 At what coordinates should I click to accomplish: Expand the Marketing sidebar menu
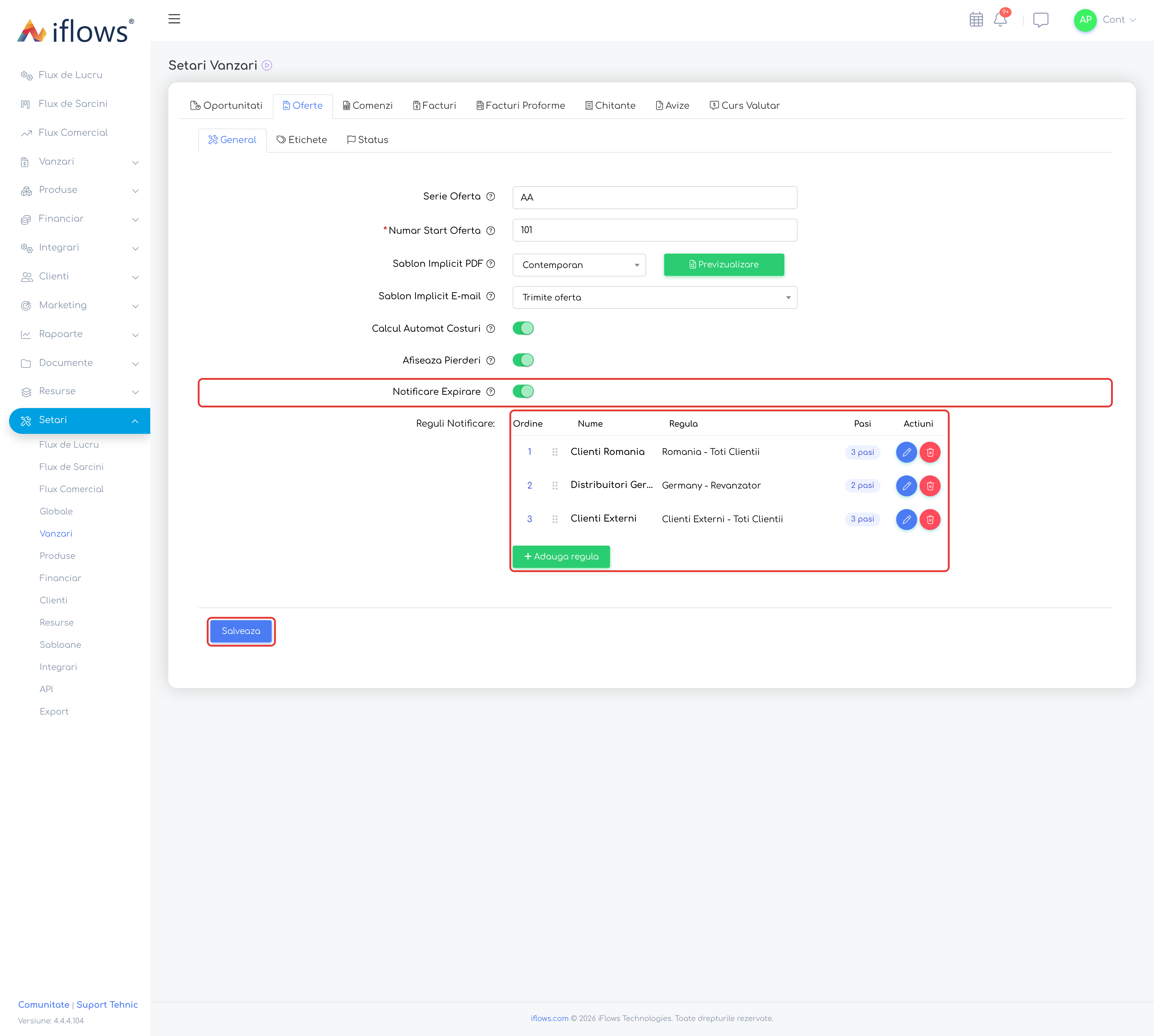point(80,306)
